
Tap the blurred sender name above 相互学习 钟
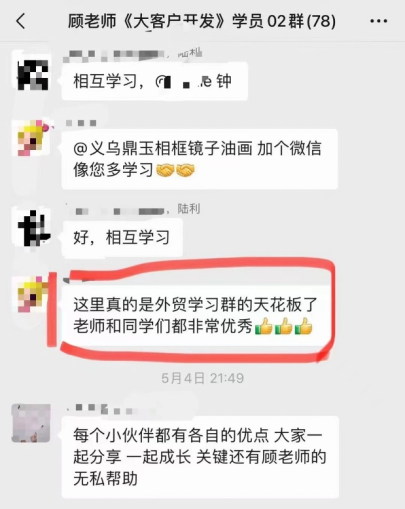pyautogui.click(x=133, y=55)
